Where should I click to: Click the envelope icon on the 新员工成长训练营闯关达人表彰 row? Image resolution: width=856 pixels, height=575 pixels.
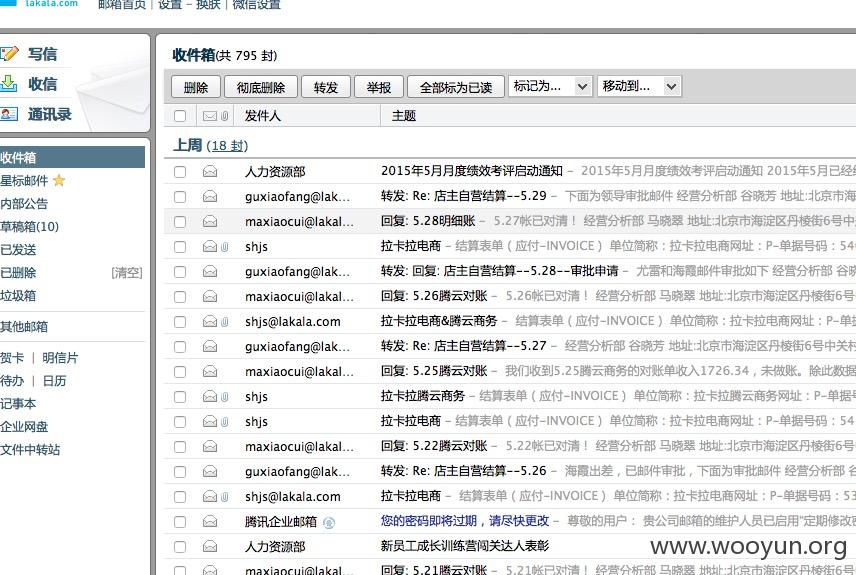click(x=210, y=547)
